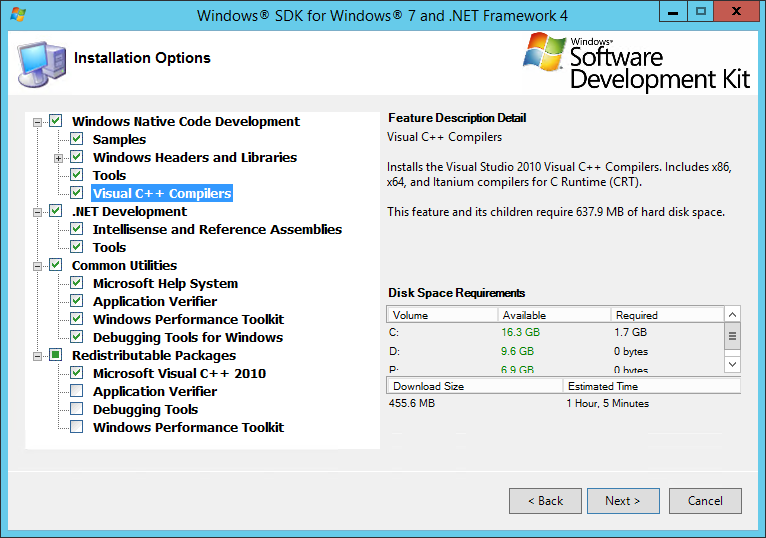Collapse the Common Utilities tree node
This screenshot has height=538, width=766.
click(38, 266)
